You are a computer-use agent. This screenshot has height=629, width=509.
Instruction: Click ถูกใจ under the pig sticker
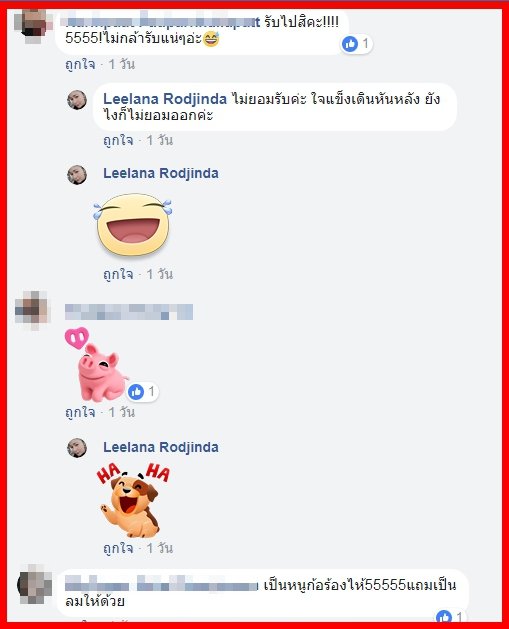(81, 412)
